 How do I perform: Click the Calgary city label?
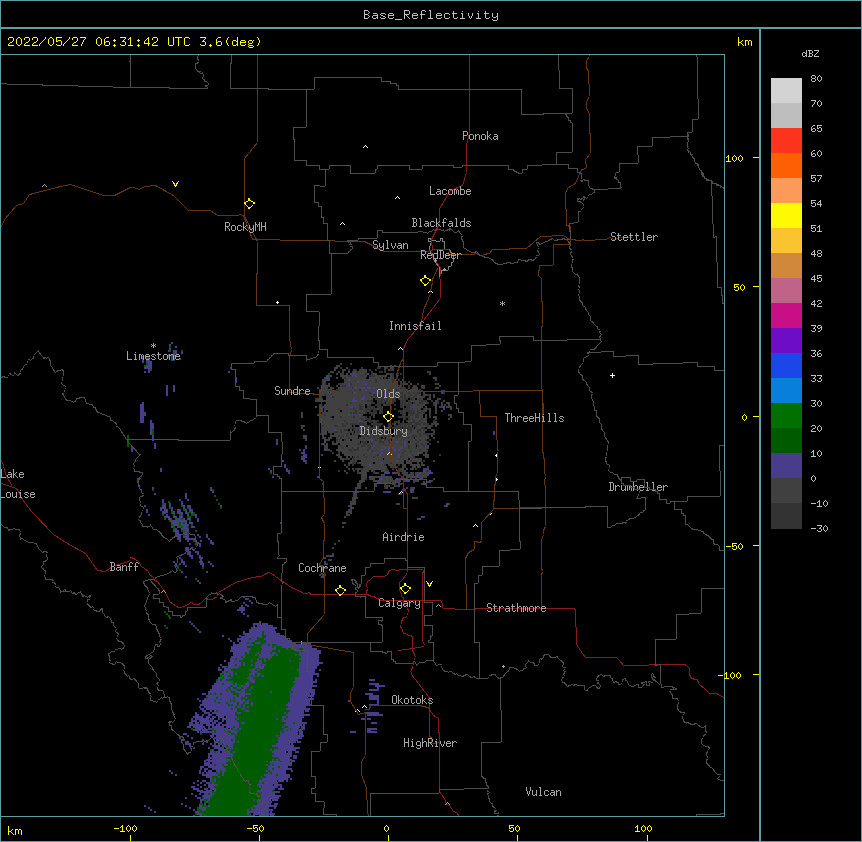[399, 603]
